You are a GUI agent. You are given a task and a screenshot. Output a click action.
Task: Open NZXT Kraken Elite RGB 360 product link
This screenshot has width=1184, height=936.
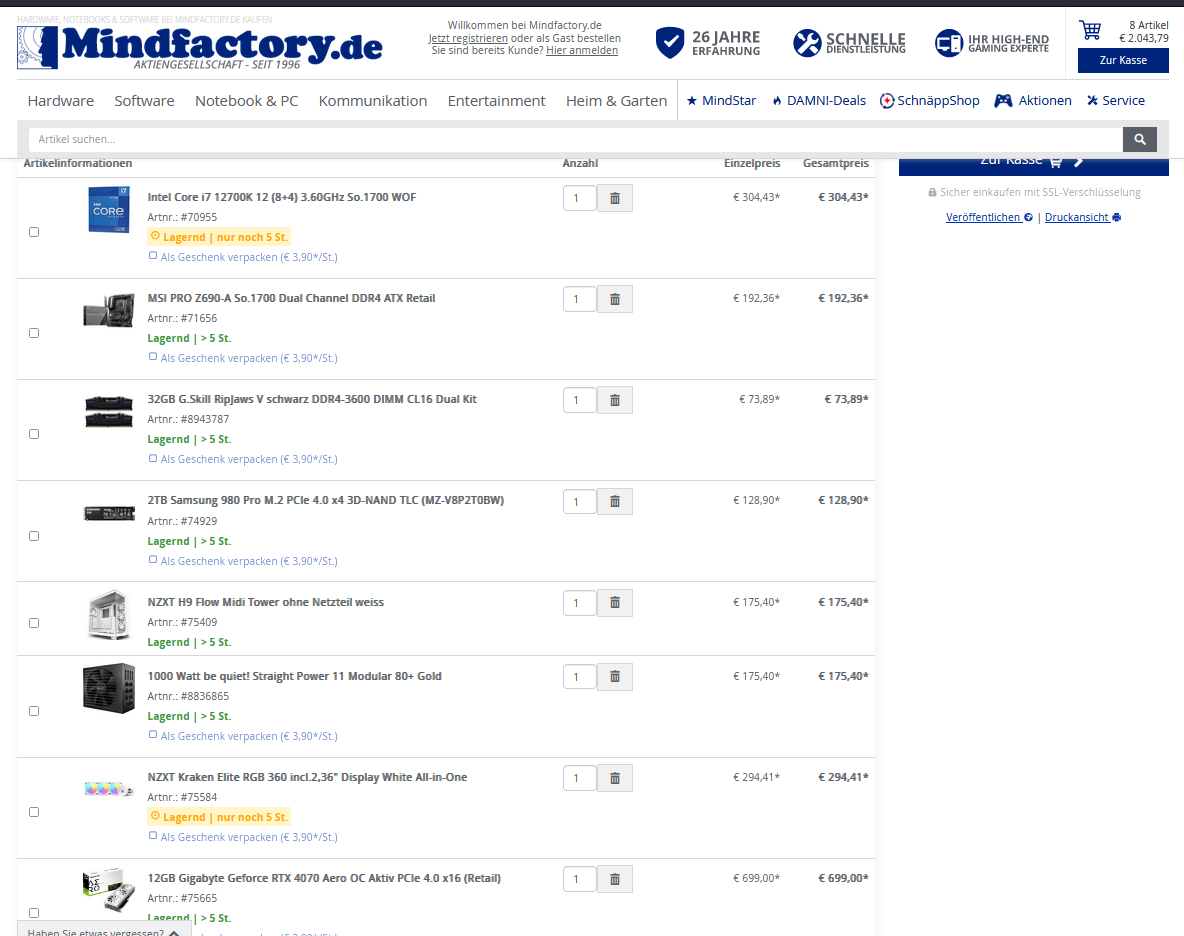(307, 777)
